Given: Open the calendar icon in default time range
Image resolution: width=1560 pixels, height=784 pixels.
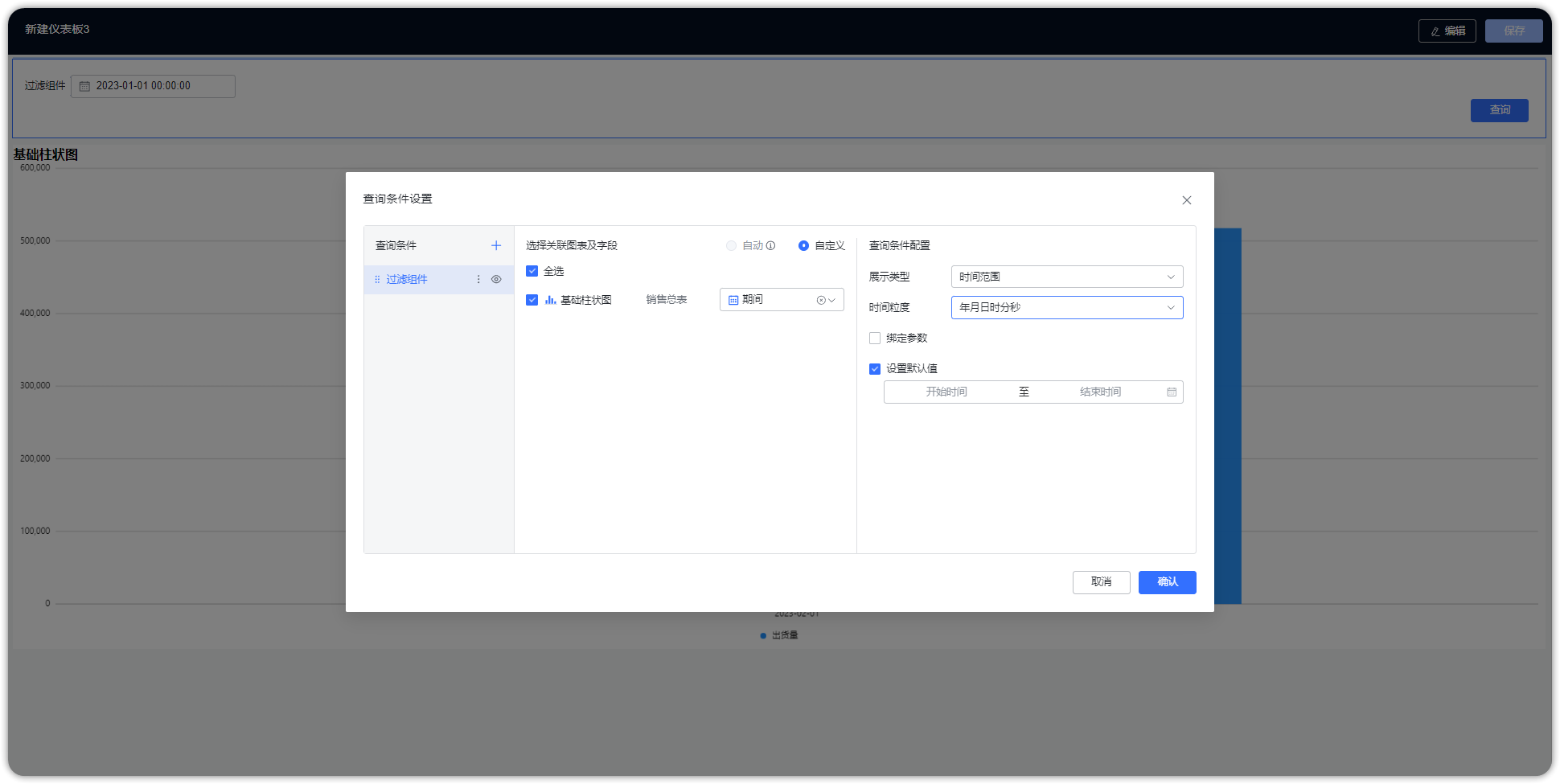Looking at the screenshot, I should (x=1172, y=392).
